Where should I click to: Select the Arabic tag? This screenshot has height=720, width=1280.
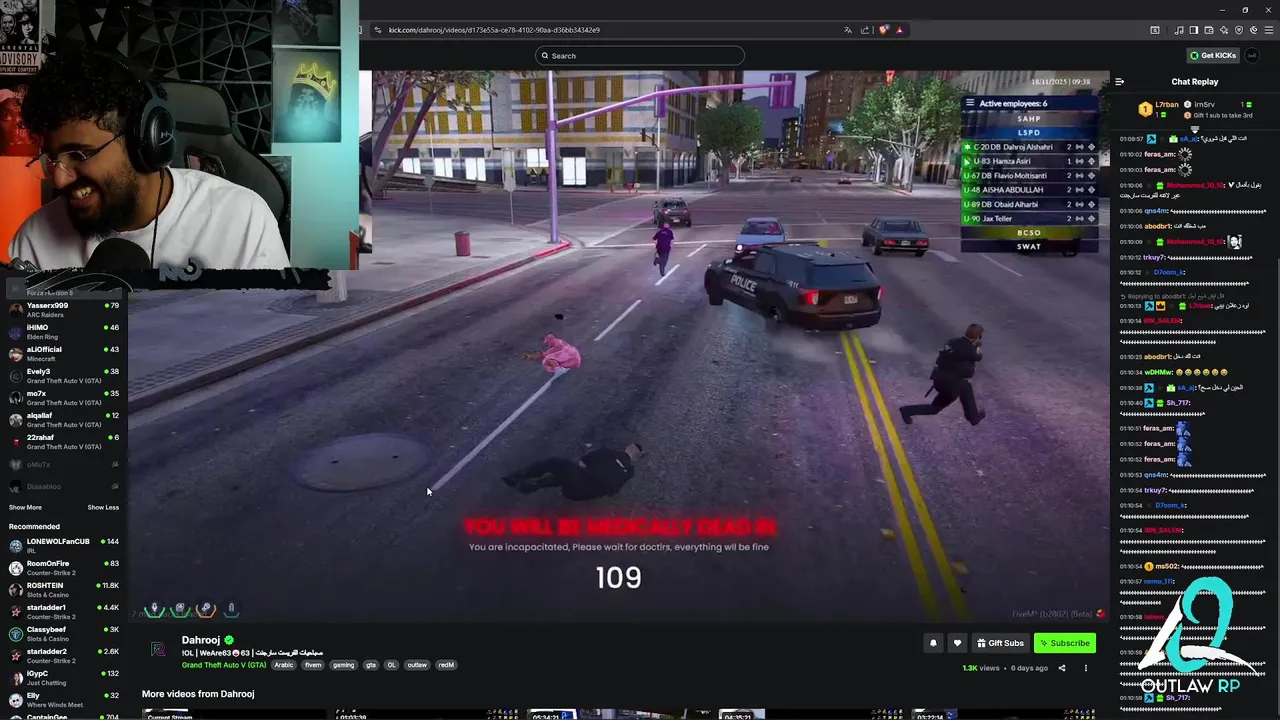(284, 665)
